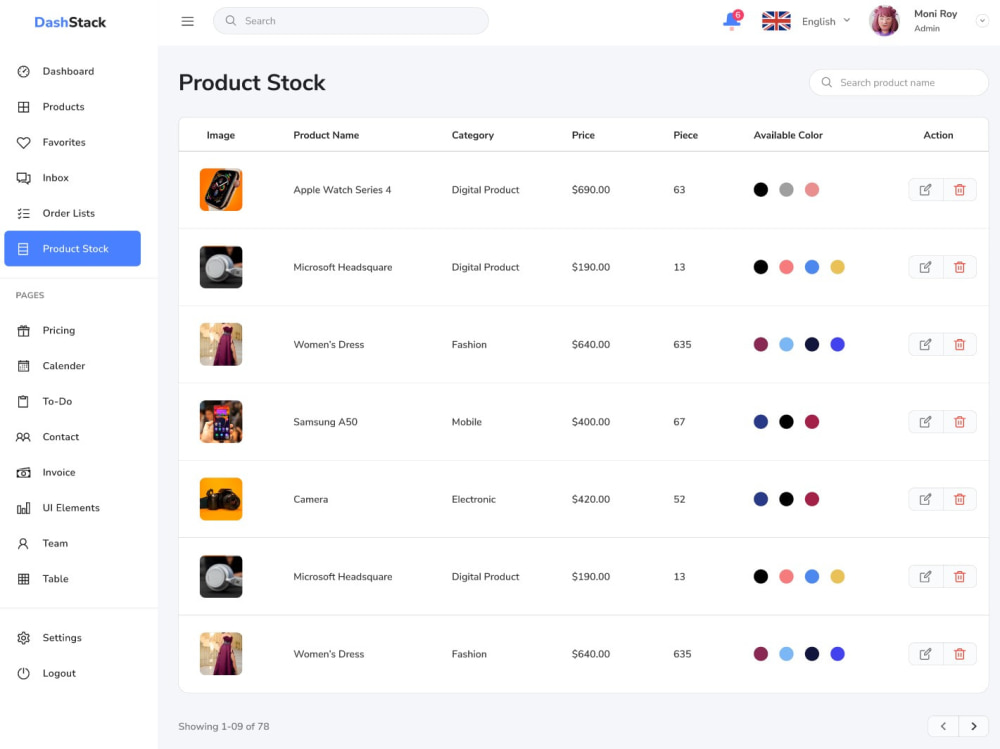Screen dimensions: 1000x749
Task: Click the Settings gear icon
Action: (x=24, y=638)
